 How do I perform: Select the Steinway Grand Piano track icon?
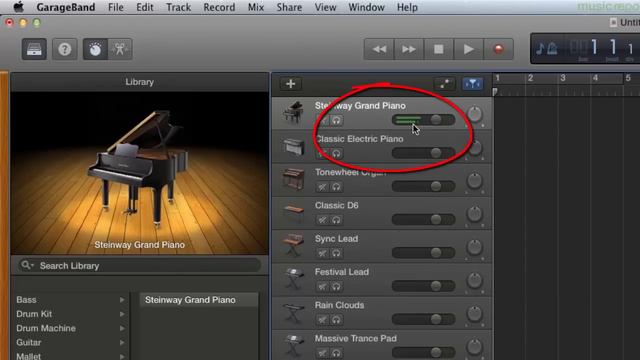coord(293,113)
